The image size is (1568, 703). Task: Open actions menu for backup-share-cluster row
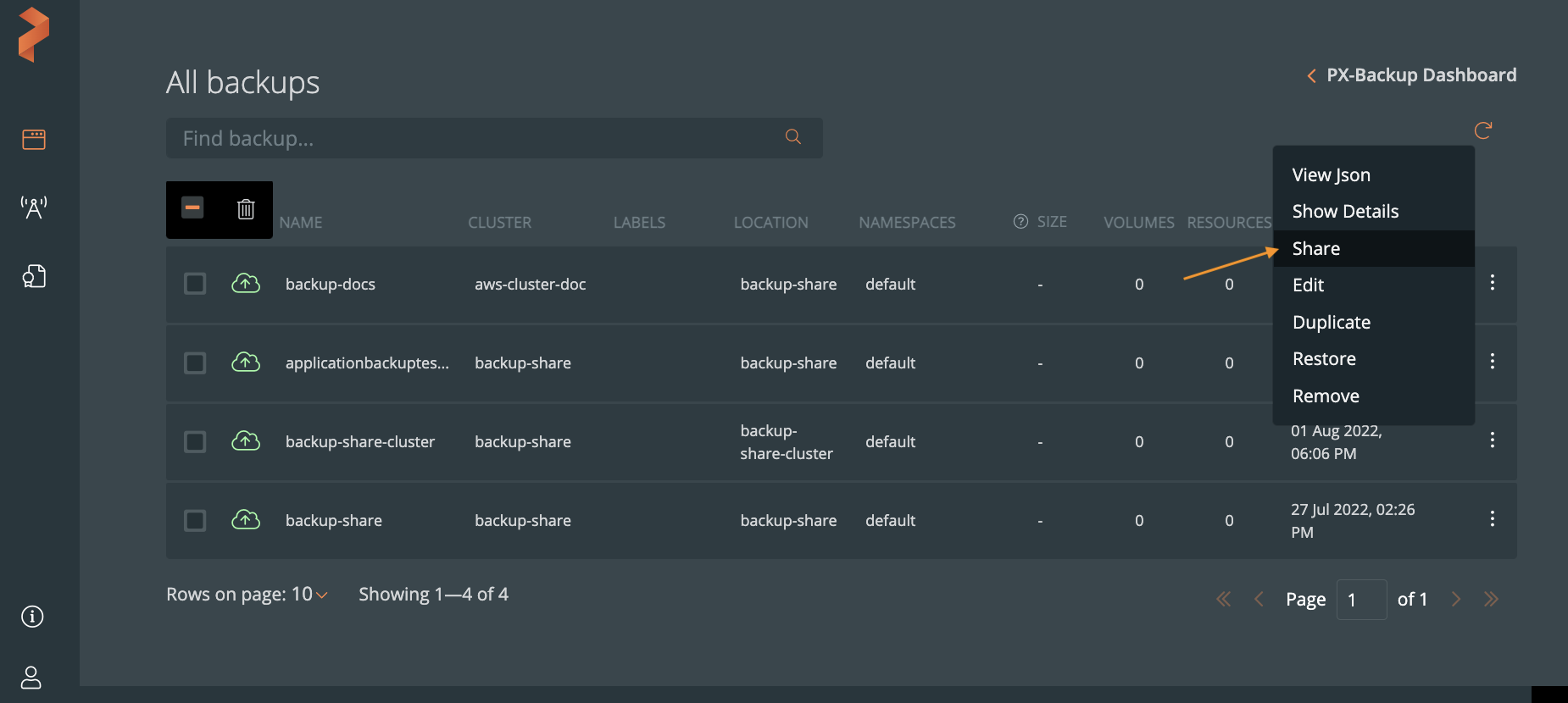click(x=1492, y=440)
